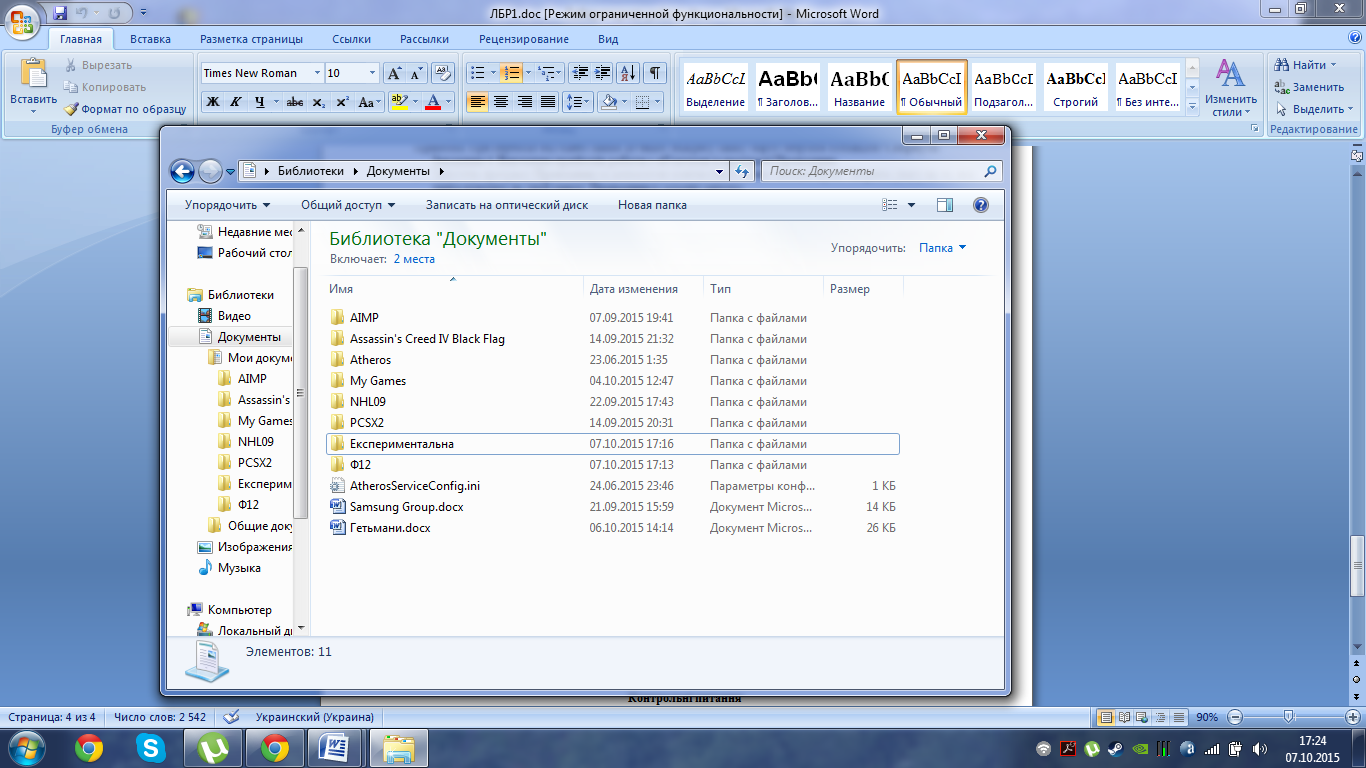Open the Папка arrangement dropdown
The width and height of the screenshot is (1366, 768).
[943, 248]
